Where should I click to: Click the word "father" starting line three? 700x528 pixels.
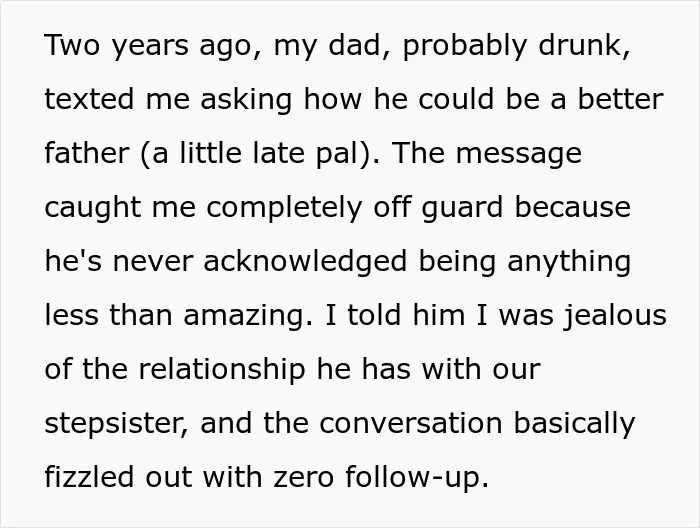click(87, 153)
